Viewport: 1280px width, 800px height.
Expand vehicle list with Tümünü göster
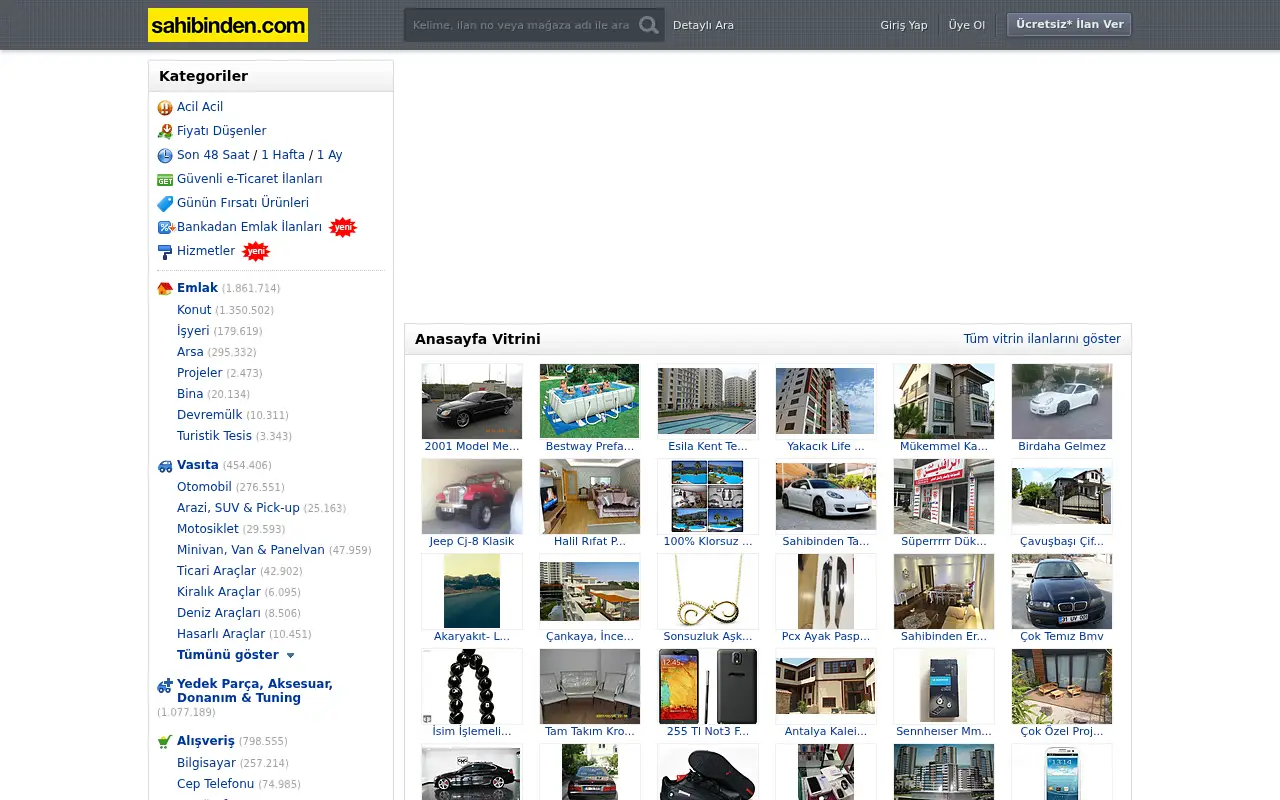pos(236,655)
